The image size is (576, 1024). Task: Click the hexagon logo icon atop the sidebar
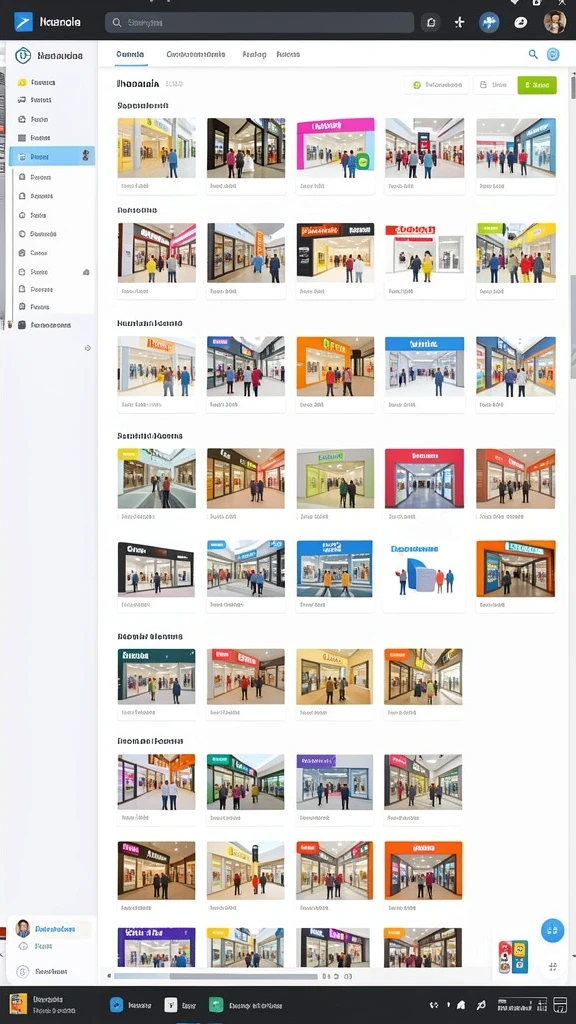(24, 56)
